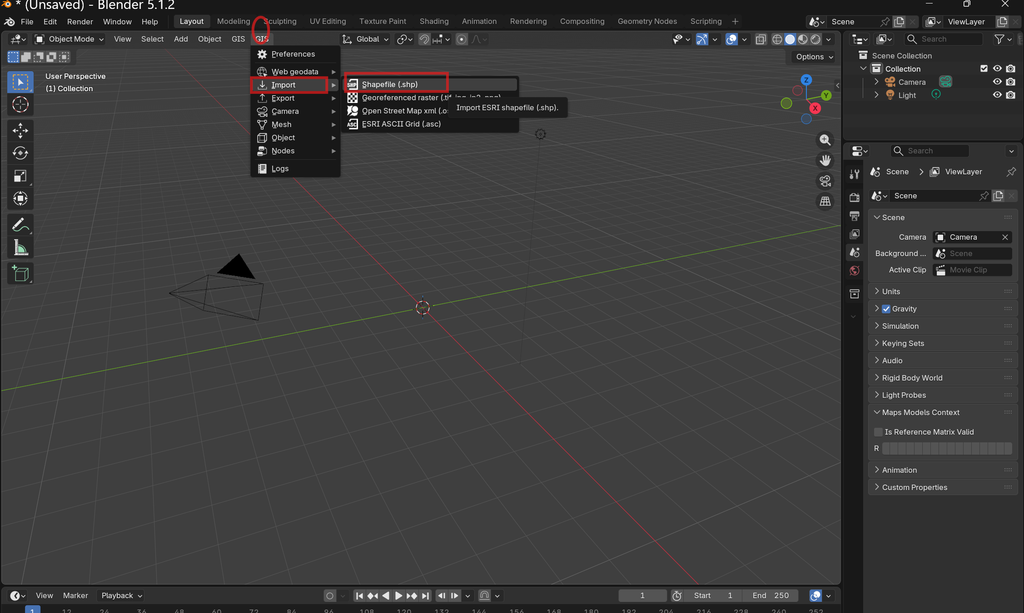The width and height of the screenshot is (1024, 613).
Task: Click the play animation button
Action: pyautogui.click(x=398, y=595)
